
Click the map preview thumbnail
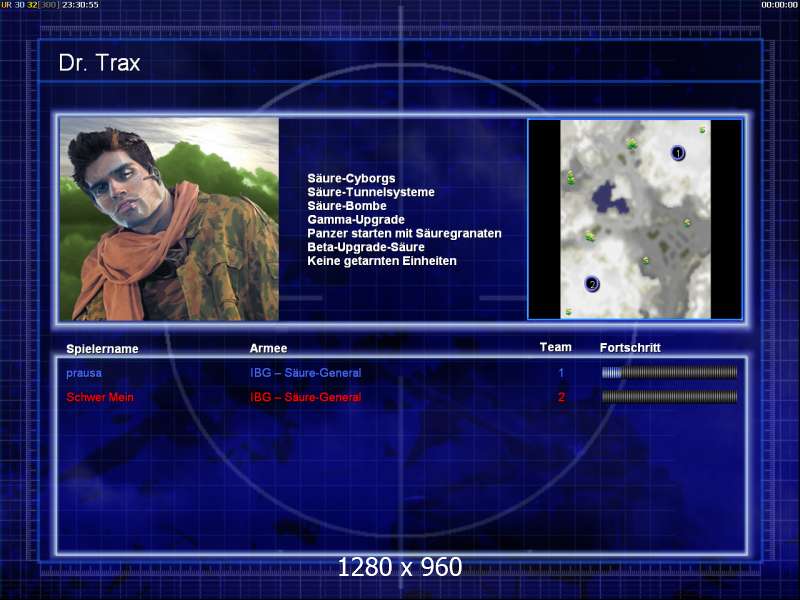[x=635, y=219]
